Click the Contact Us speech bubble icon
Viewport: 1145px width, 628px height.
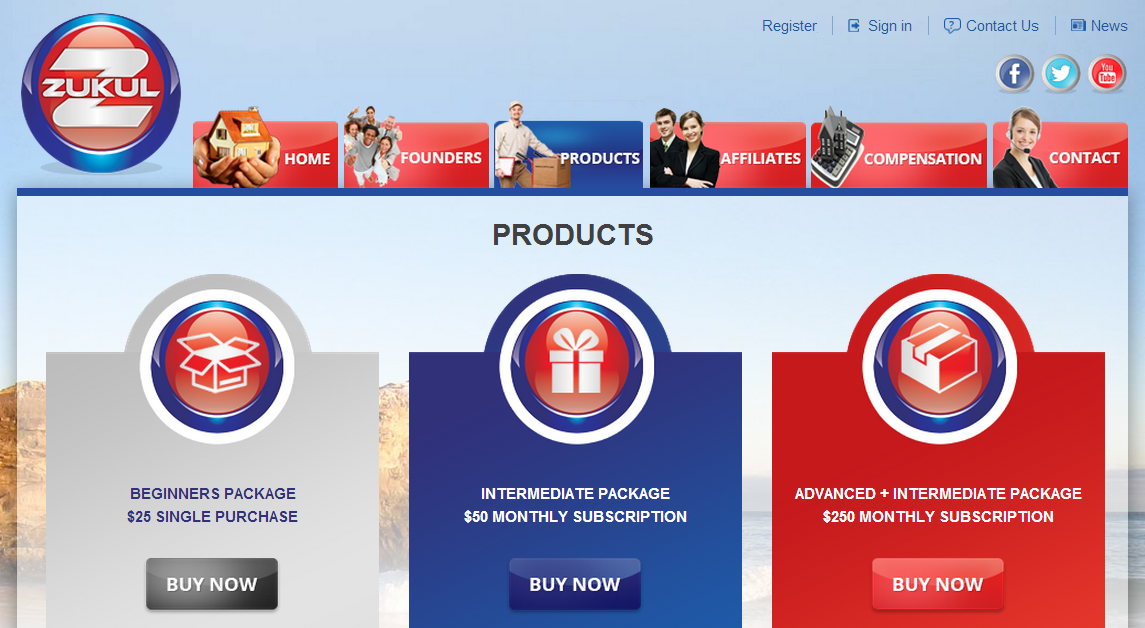[951, 26]
